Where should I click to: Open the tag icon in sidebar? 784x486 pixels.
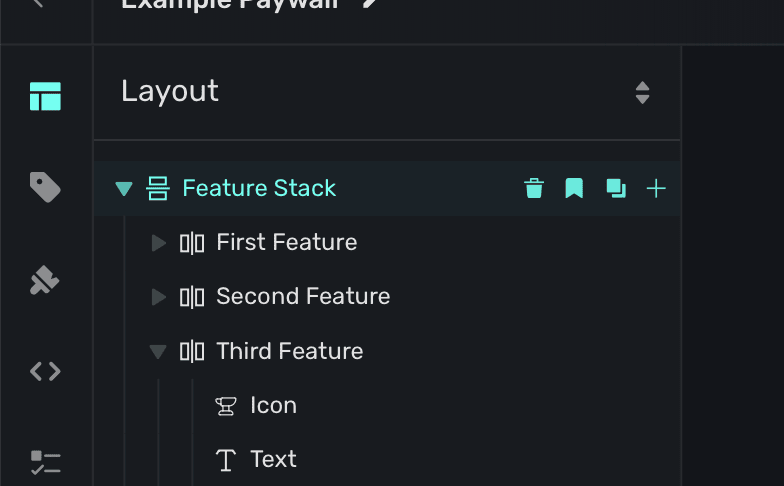click(x=45, y=187)
